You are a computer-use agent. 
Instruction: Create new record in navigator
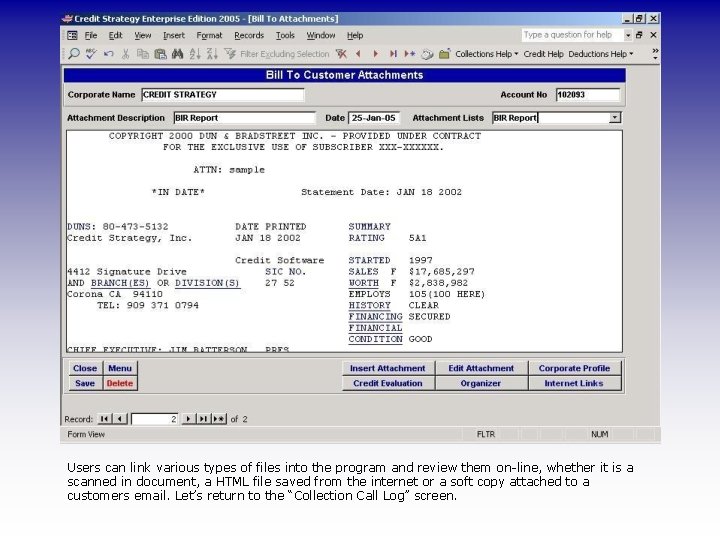pos(219,419)
